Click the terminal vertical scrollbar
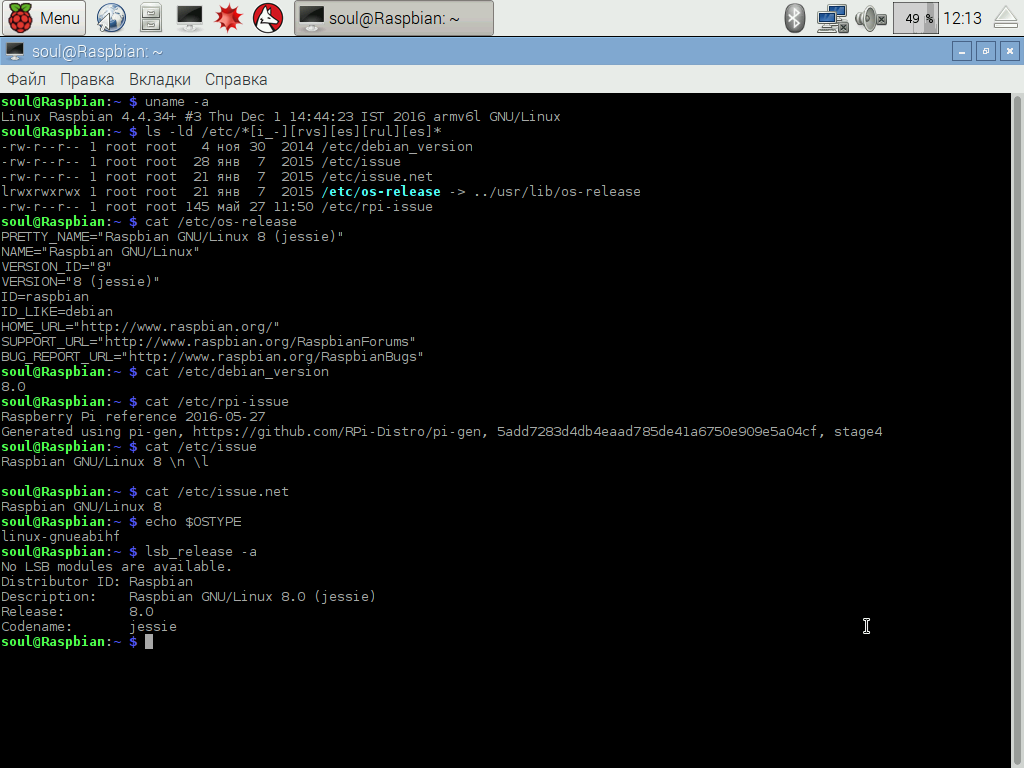The image size is (1024, 768). tap(1017, 430)
